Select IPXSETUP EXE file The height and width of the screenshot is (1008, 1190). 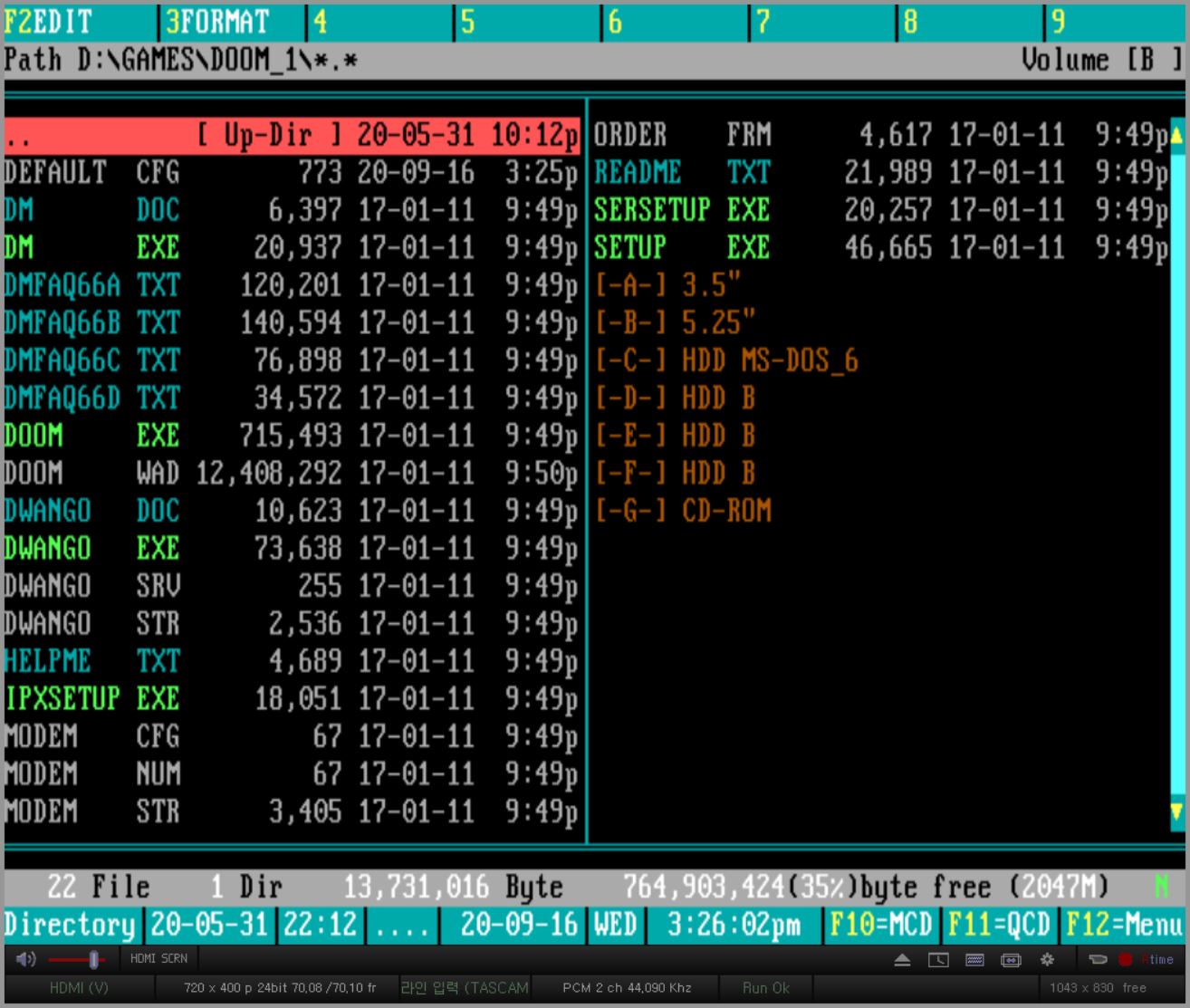coord(292,698)
